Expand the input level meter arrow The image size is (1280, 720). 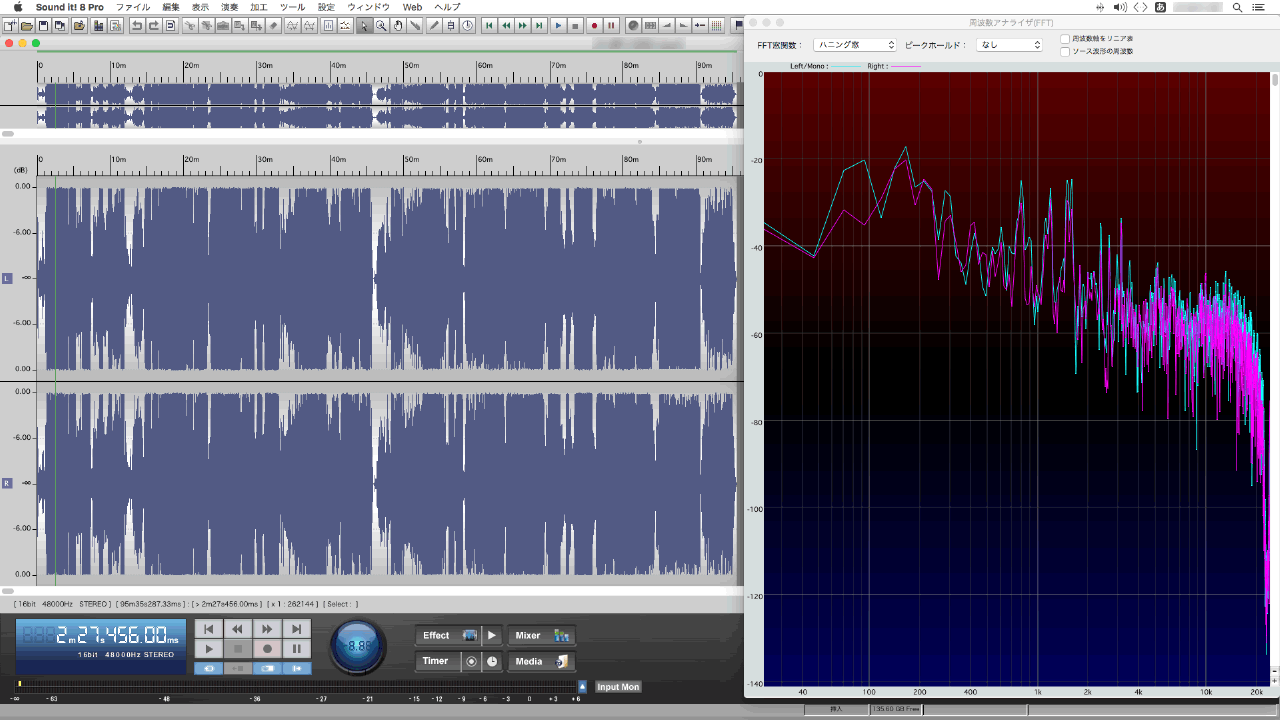[x=582, y=686]
